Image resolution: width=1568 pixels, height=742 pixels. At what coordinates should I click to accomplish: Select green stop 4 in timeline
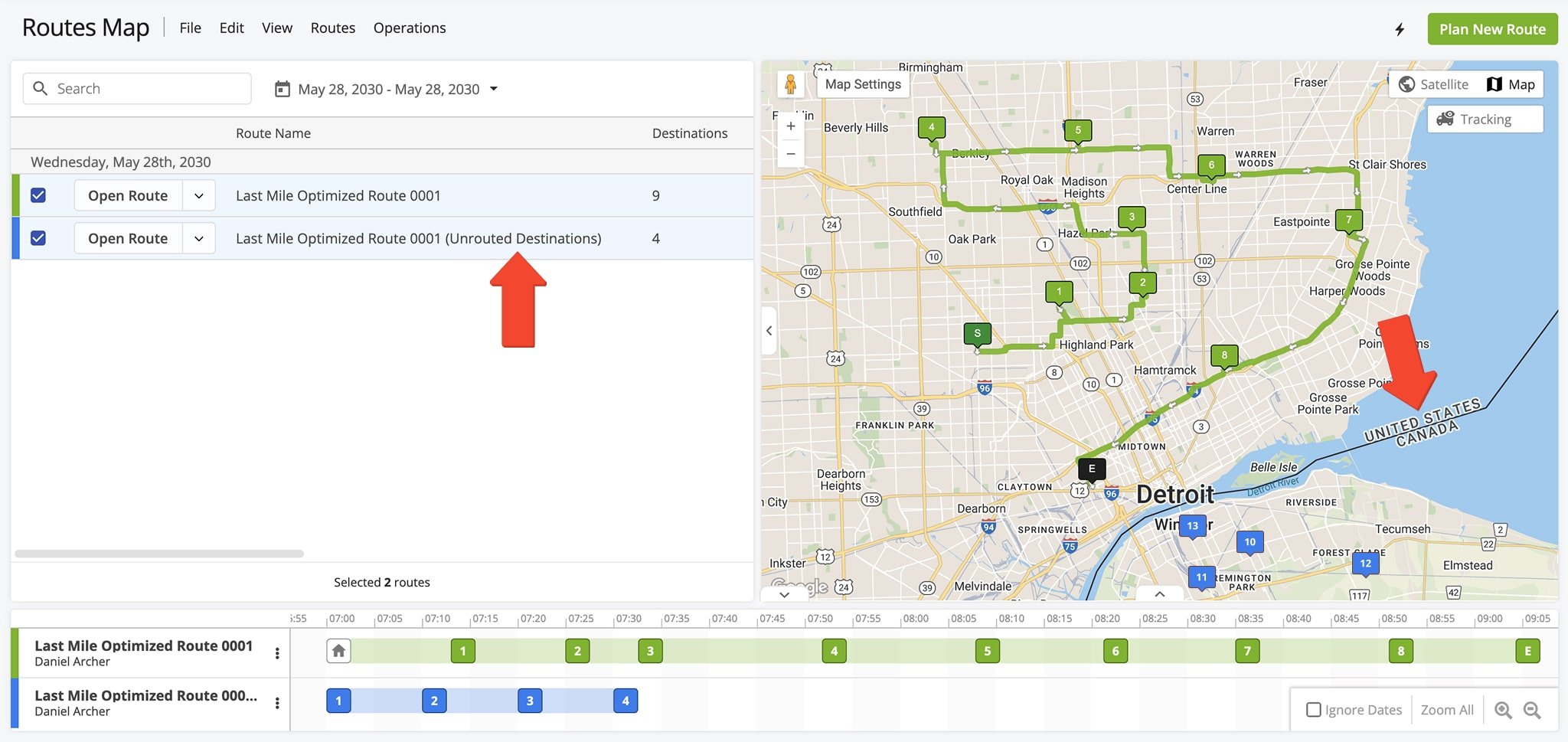pyautogui.click(x=835, y=651)
